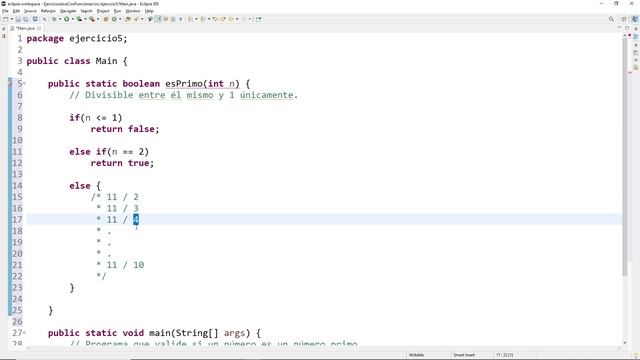Click the Debug bug icon
This screenshot has width=640, height=360.
click(x=54, y=19)
